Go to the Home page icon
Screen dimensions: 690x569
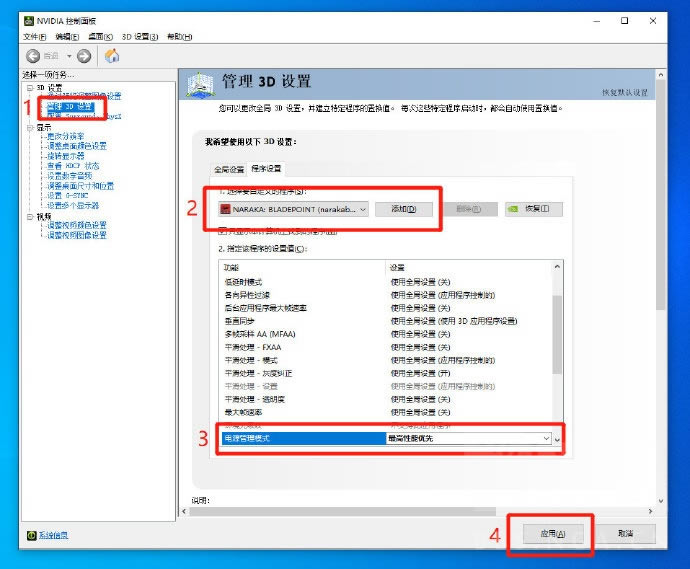point(112,56)
